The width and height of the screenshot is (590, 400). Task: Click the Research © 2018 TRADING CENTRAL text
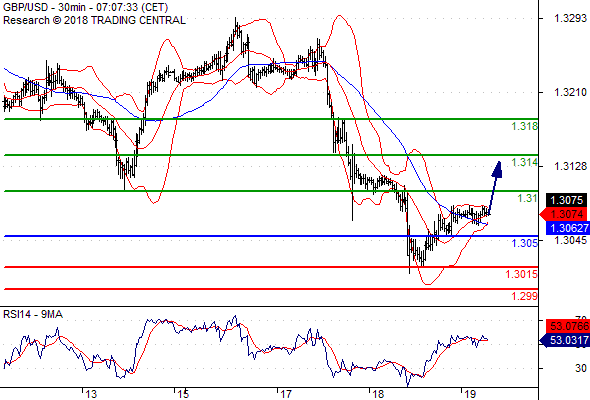point(94,20)
